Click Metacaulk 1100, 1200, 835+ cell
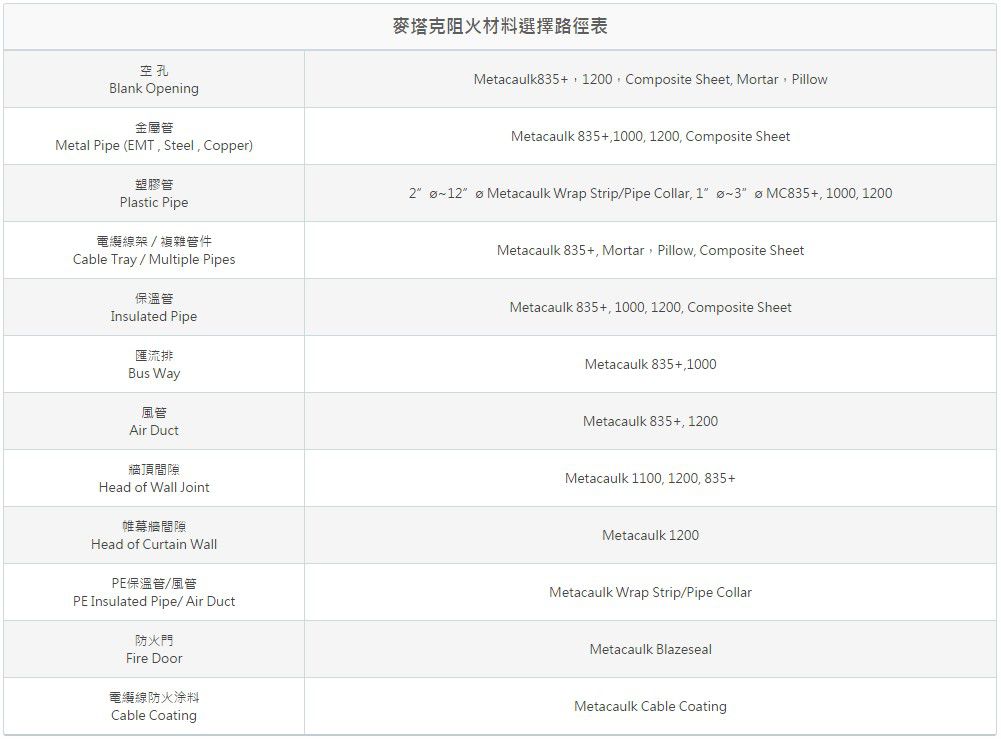The width and height of the screenshot is (1001, 739). click(x=651, y=478)
